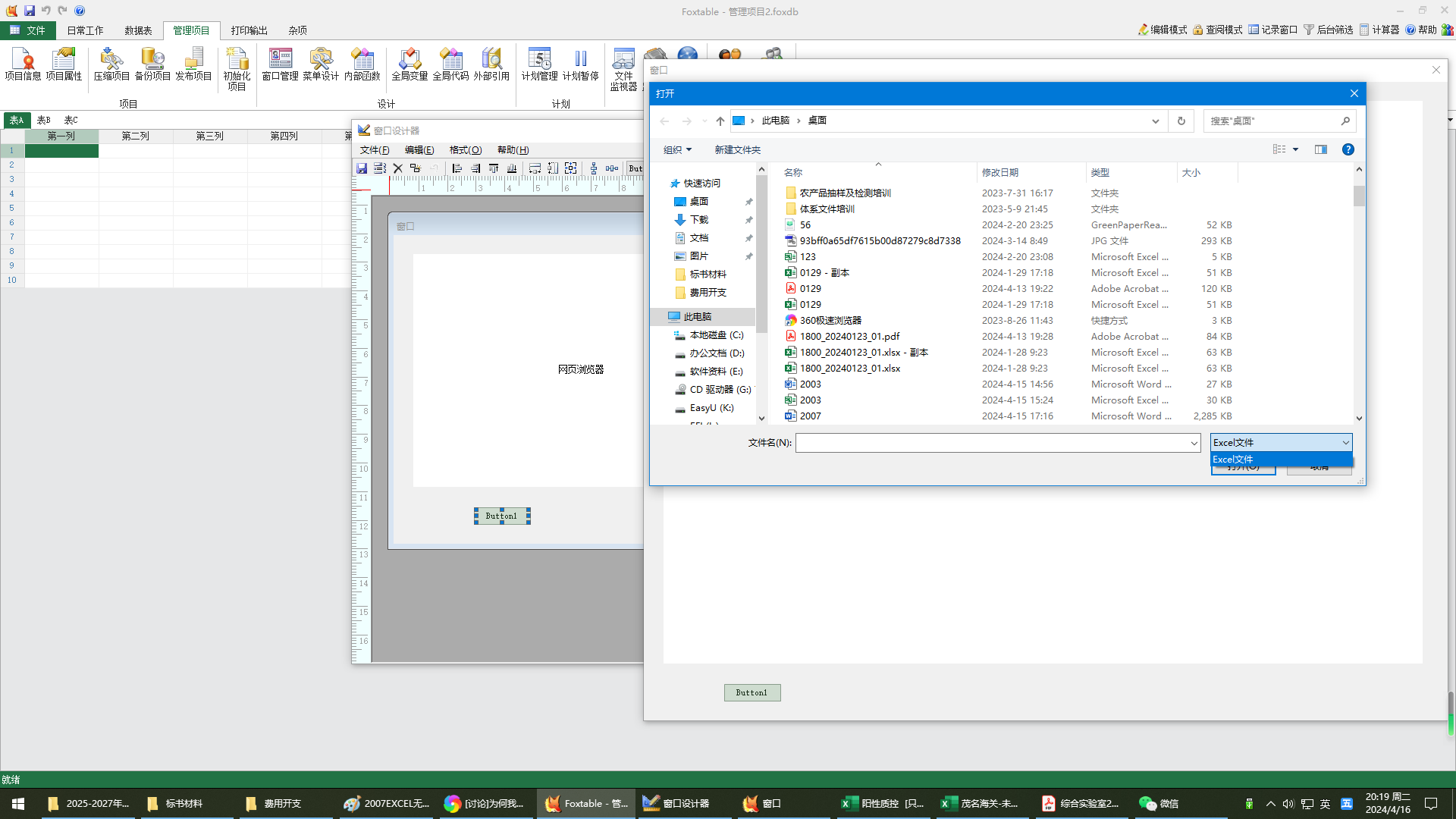This screenshot has width=1456, height=819.
Task: Open the view options dropdown arrow
Action: [x=1296, y=149]
